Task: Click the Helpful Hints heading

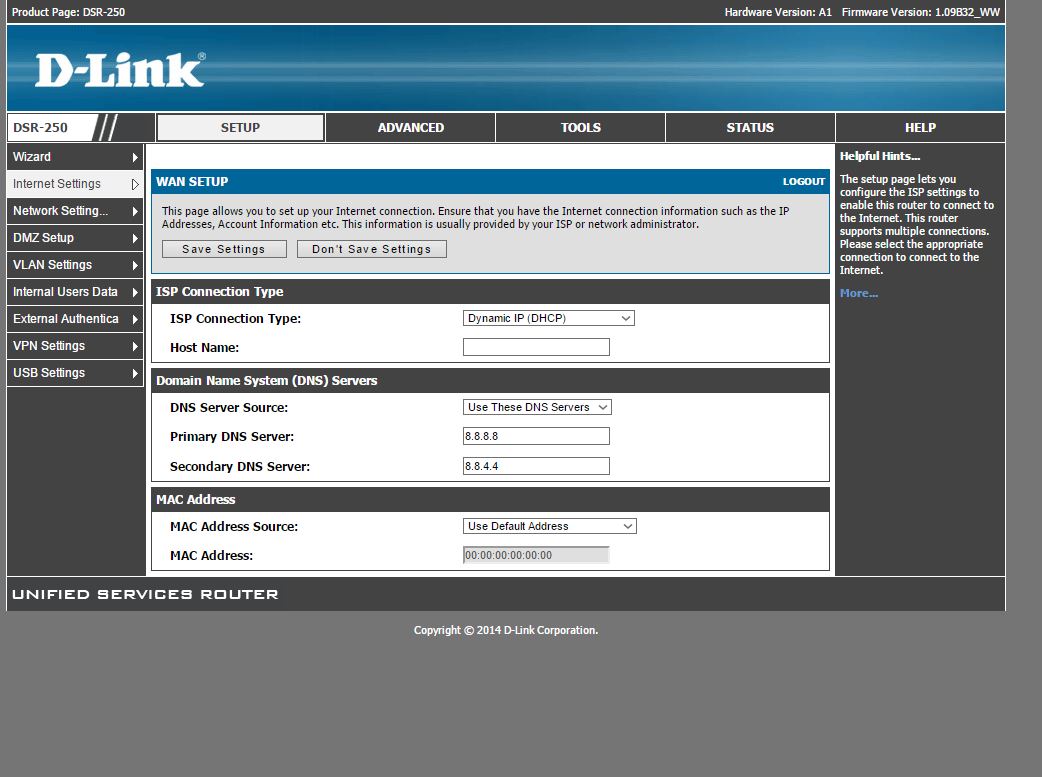Action: point(880,156)
